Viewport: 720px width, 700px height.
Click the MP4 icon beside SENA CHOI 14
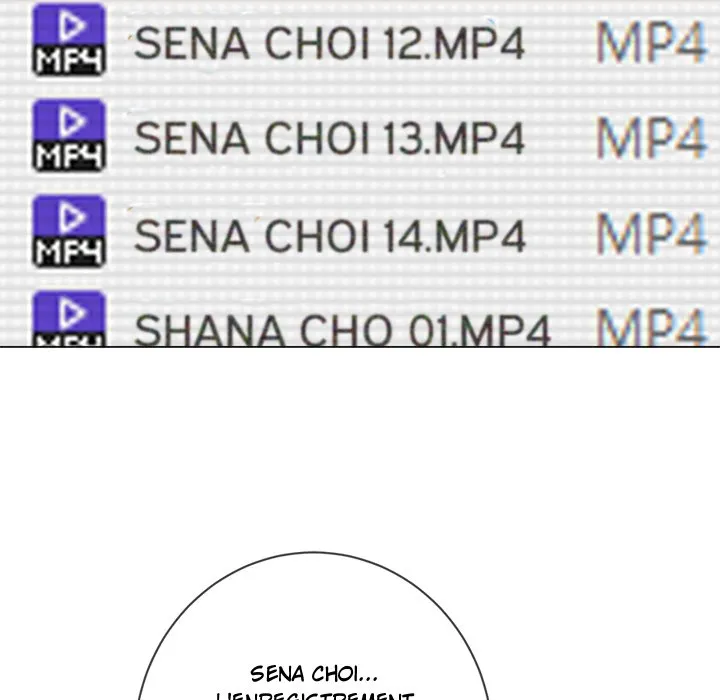[68, 231]
